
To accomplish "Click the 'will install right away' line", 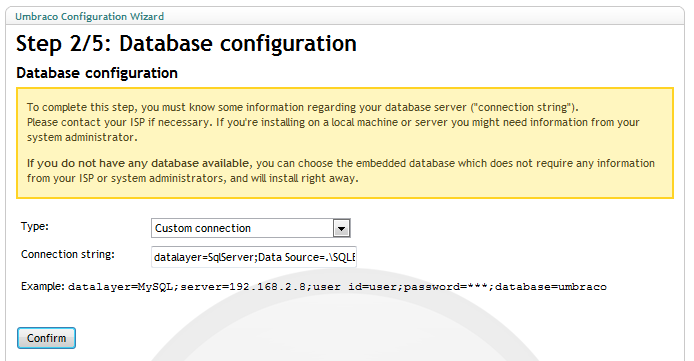I will click(193, 178).
